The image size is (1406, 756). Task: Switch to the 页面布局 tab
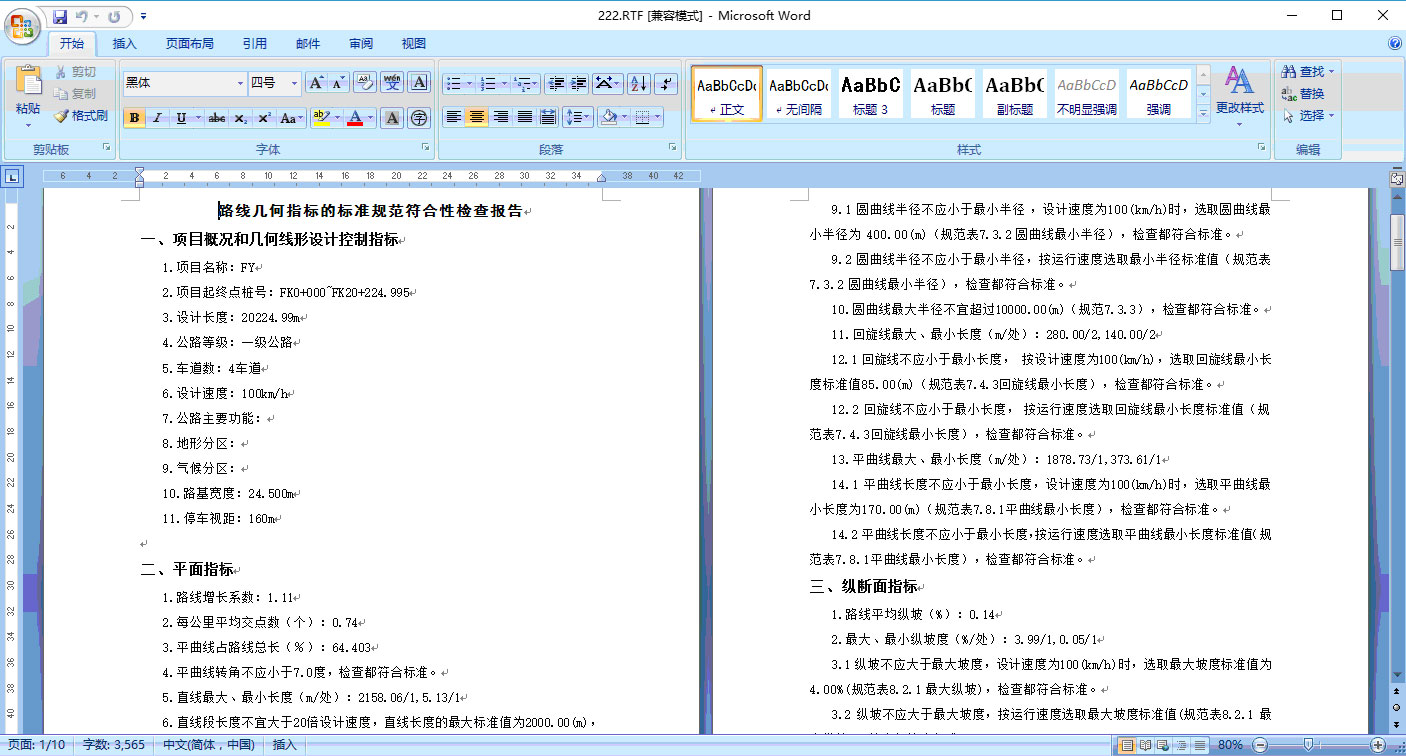[190, 44]
